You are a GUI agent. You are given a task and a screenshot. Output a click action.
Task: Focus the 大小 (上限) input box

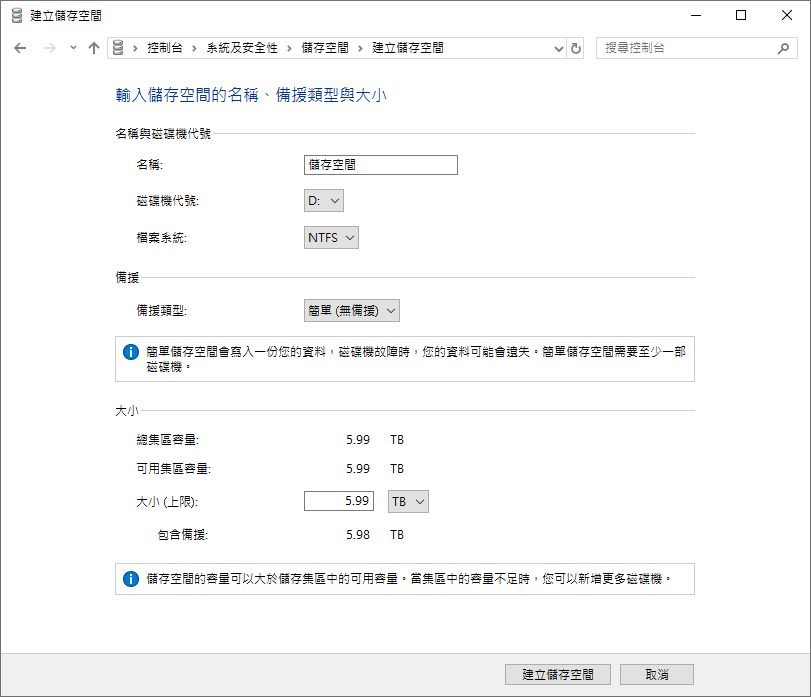pos(339,501)
